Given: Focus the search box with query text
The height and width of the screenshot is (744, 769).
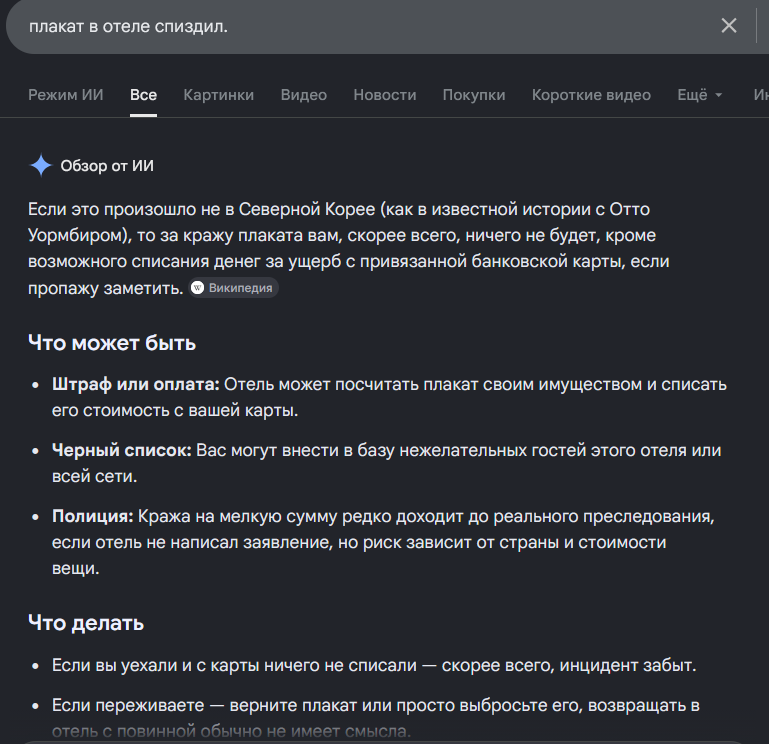Looking at the screenshot, I should tap(363, 26).
